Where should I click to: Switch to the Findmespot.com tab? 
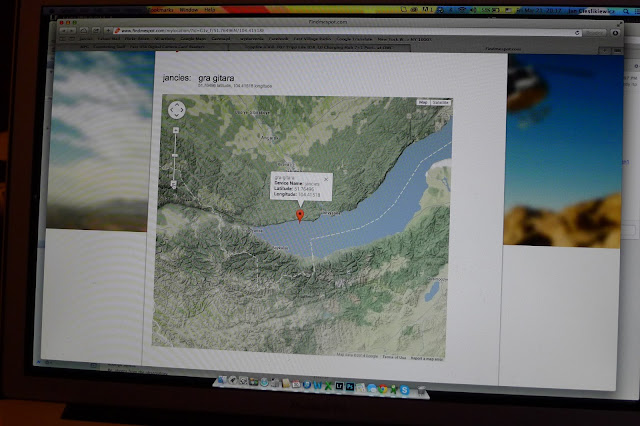point(502,49)
